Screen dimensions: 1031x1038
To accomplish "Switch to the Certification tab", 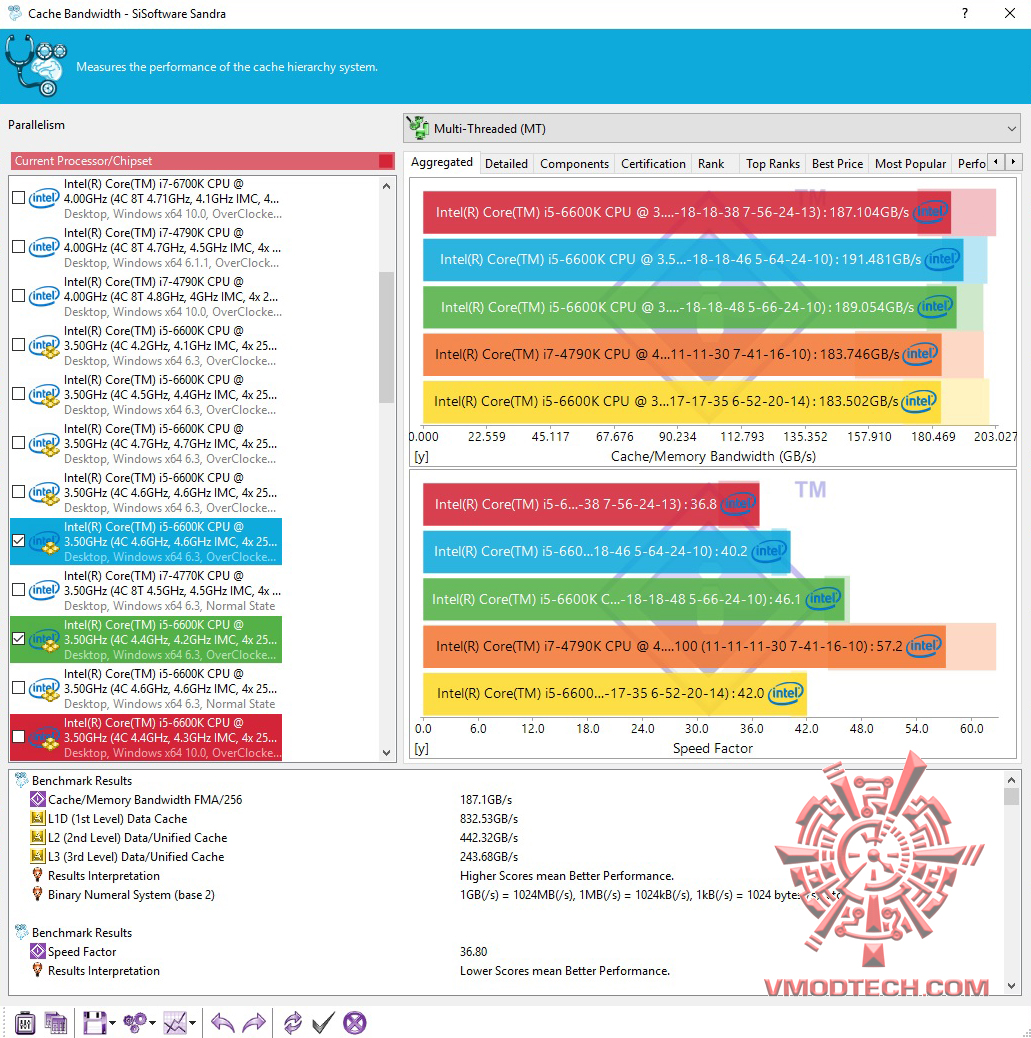I will pyautogui.click(x=653, y=164).
